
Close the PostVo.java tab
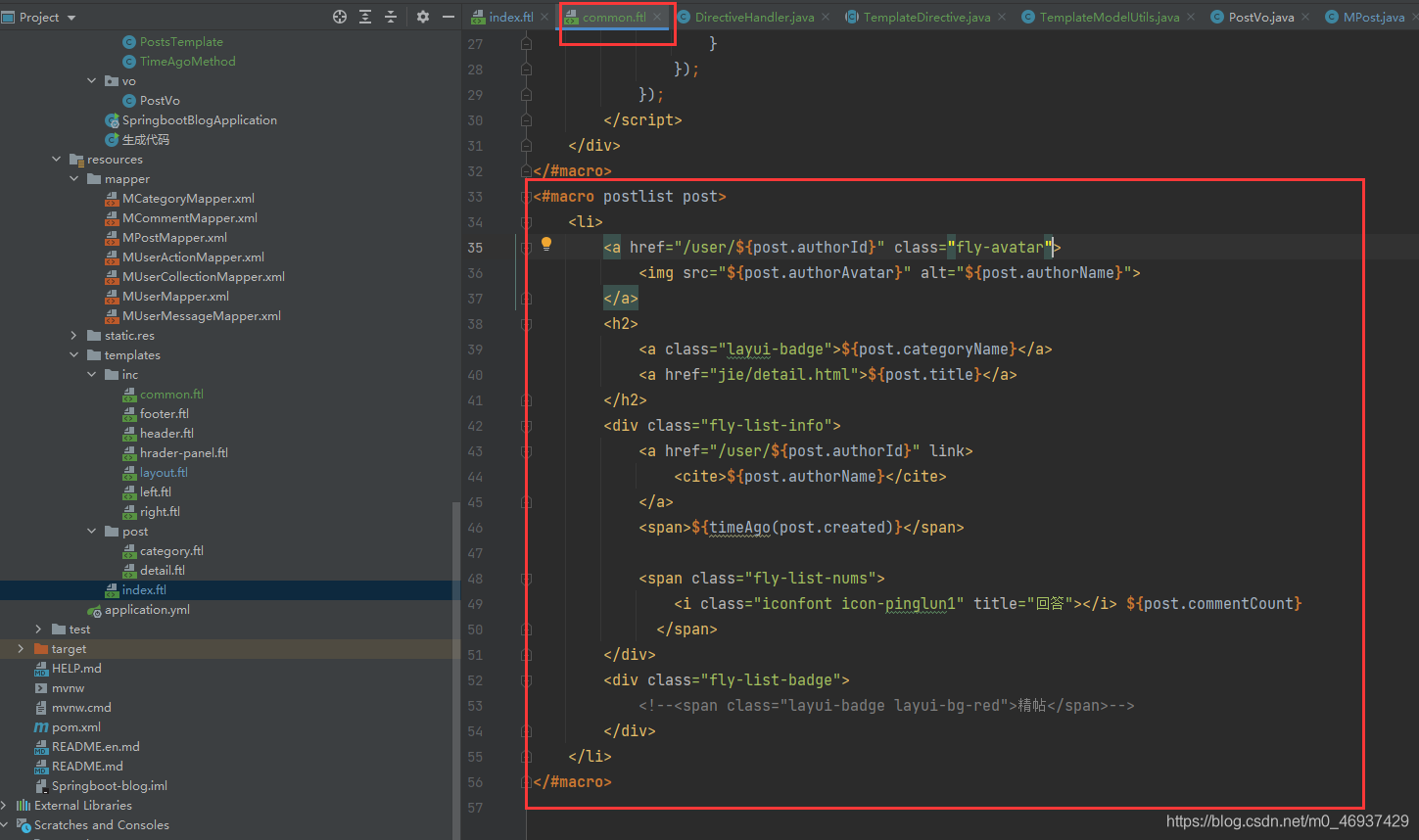click(1305, 17)
